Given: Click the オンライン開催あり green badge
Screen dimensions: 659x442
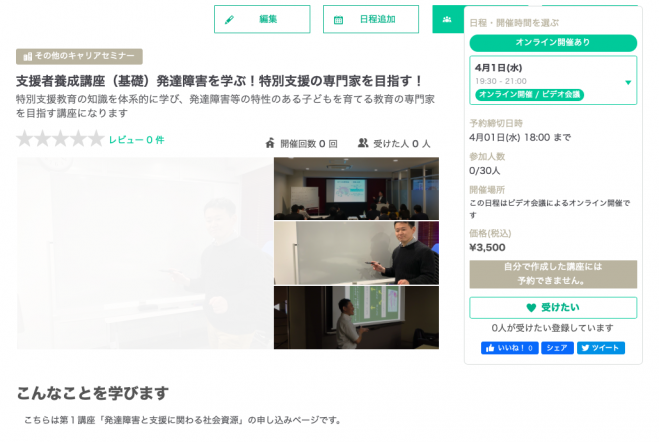Looking at the screenshot, I should tap(553, 43).
